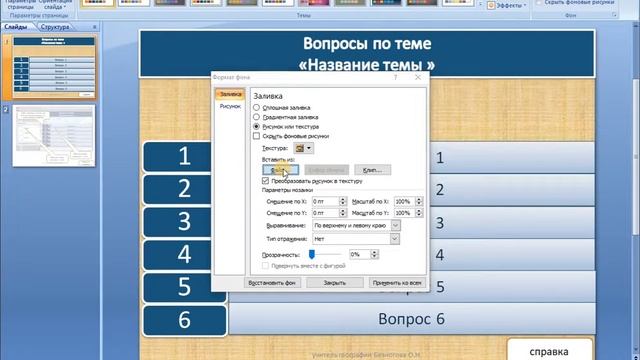Click the справка button on slide

tap(549, 350)
